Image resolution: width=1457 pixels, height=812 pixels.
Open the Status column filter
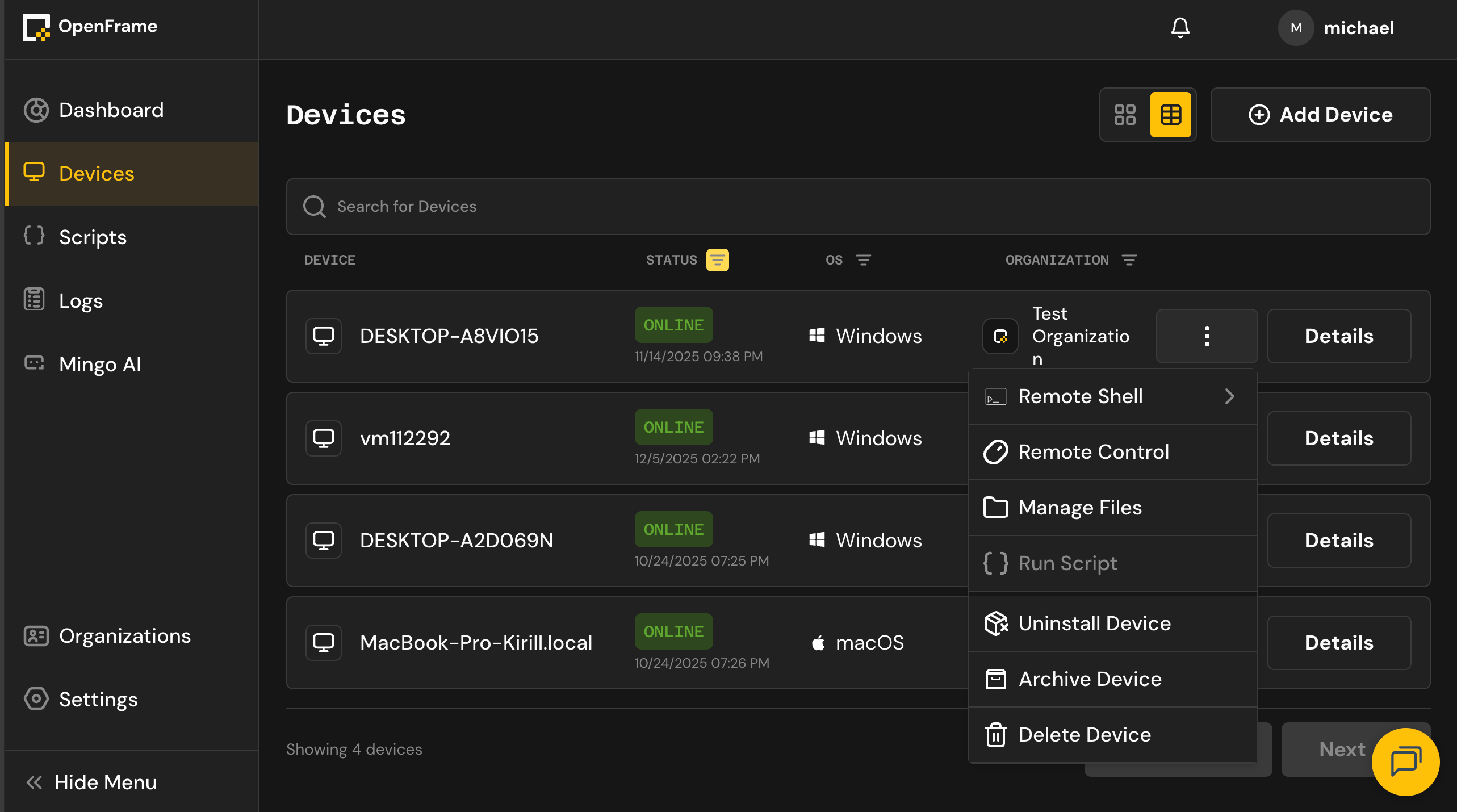click(717, 260)
